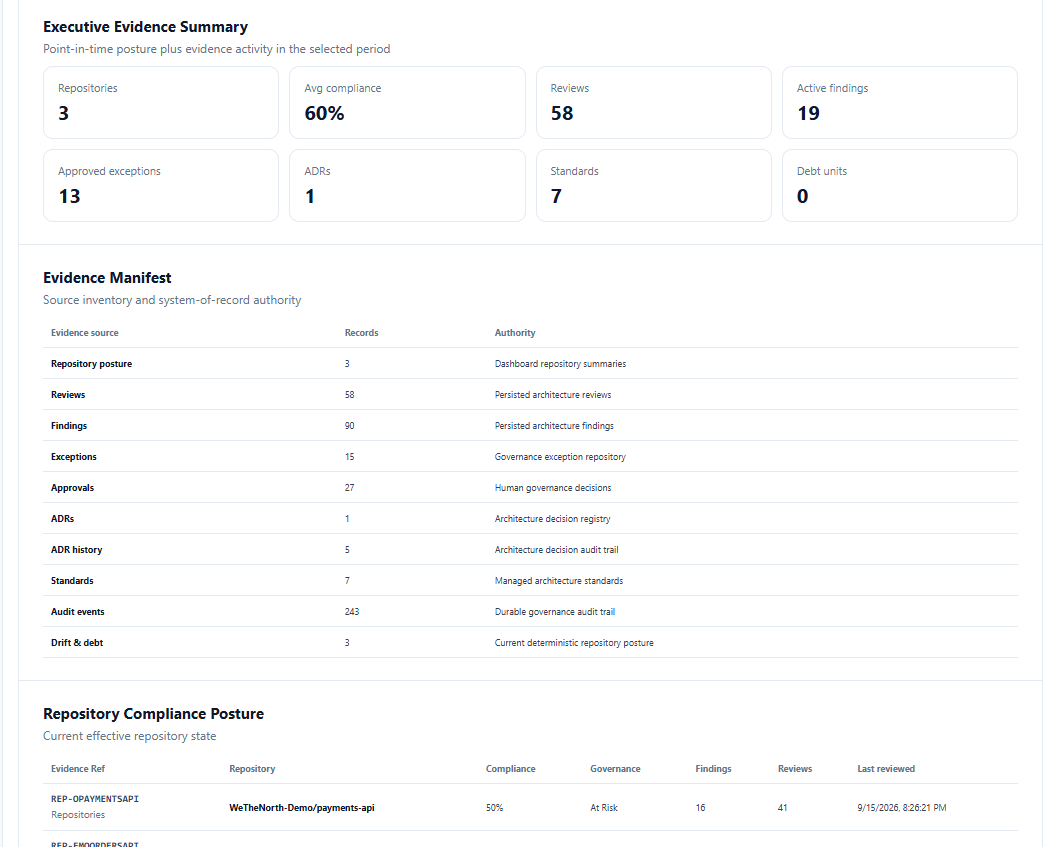Image resolution: width=1054 pixels, height=847 pixels.
Task: Open the Avg compliance summary card
Action: tap(407, 102)
